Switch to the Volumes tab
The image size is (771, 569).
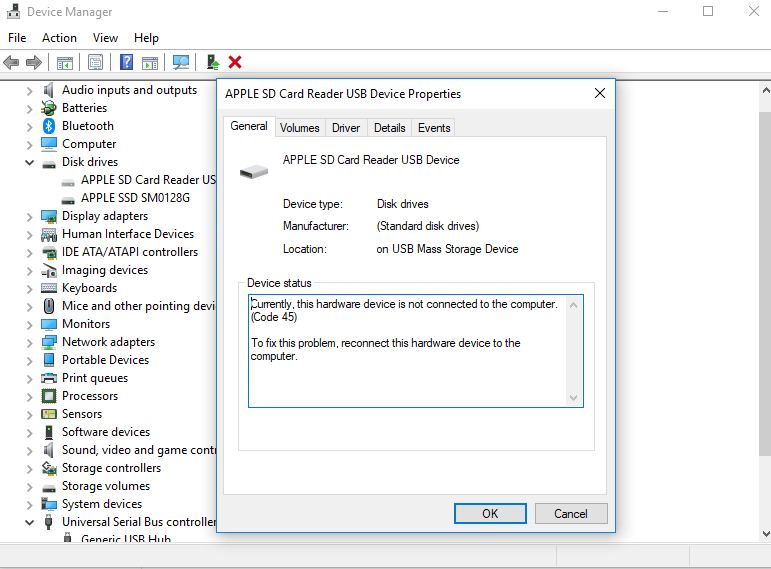click(x=299, y=128)
